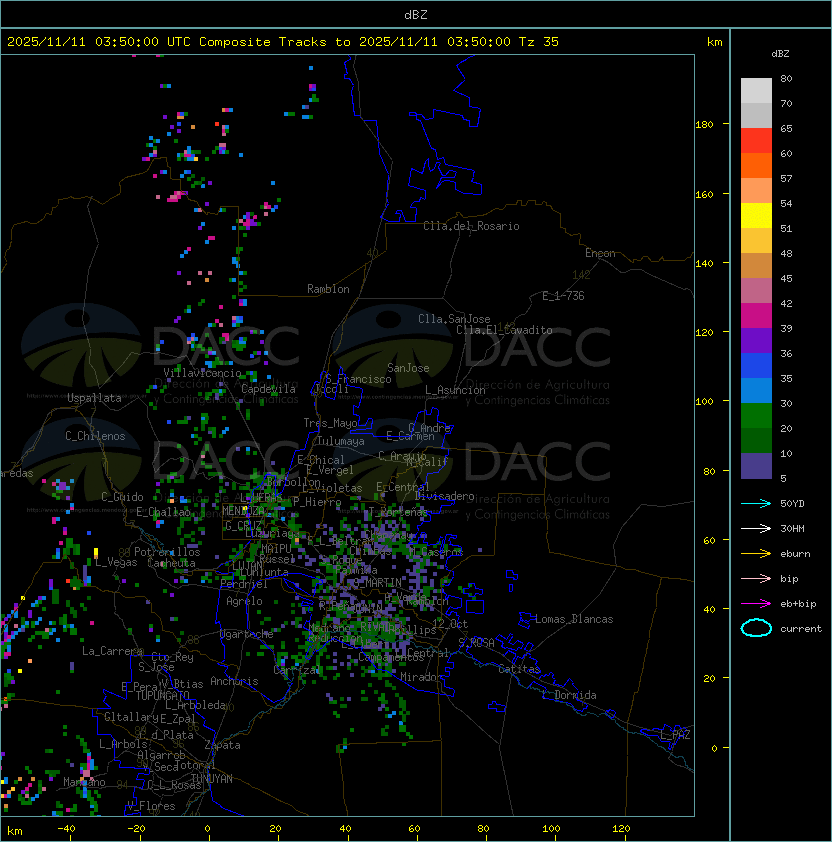Click the 'Tres_Mayo' map label
Image resolution: width=832 pixels, height=842 pixels.
[x=330, y=423]
